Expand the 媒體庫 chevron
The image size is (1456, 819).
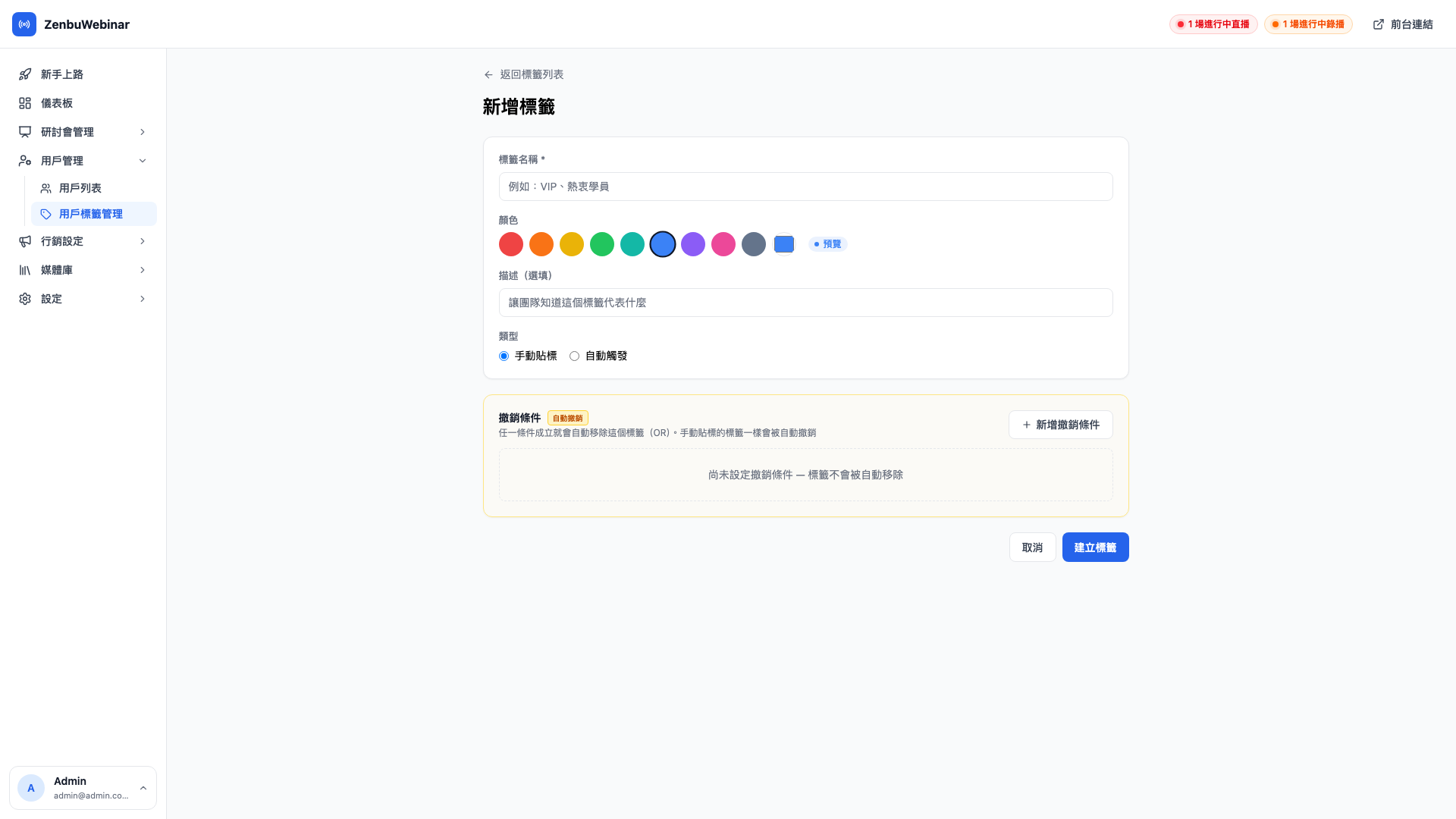tap(143, 270)
